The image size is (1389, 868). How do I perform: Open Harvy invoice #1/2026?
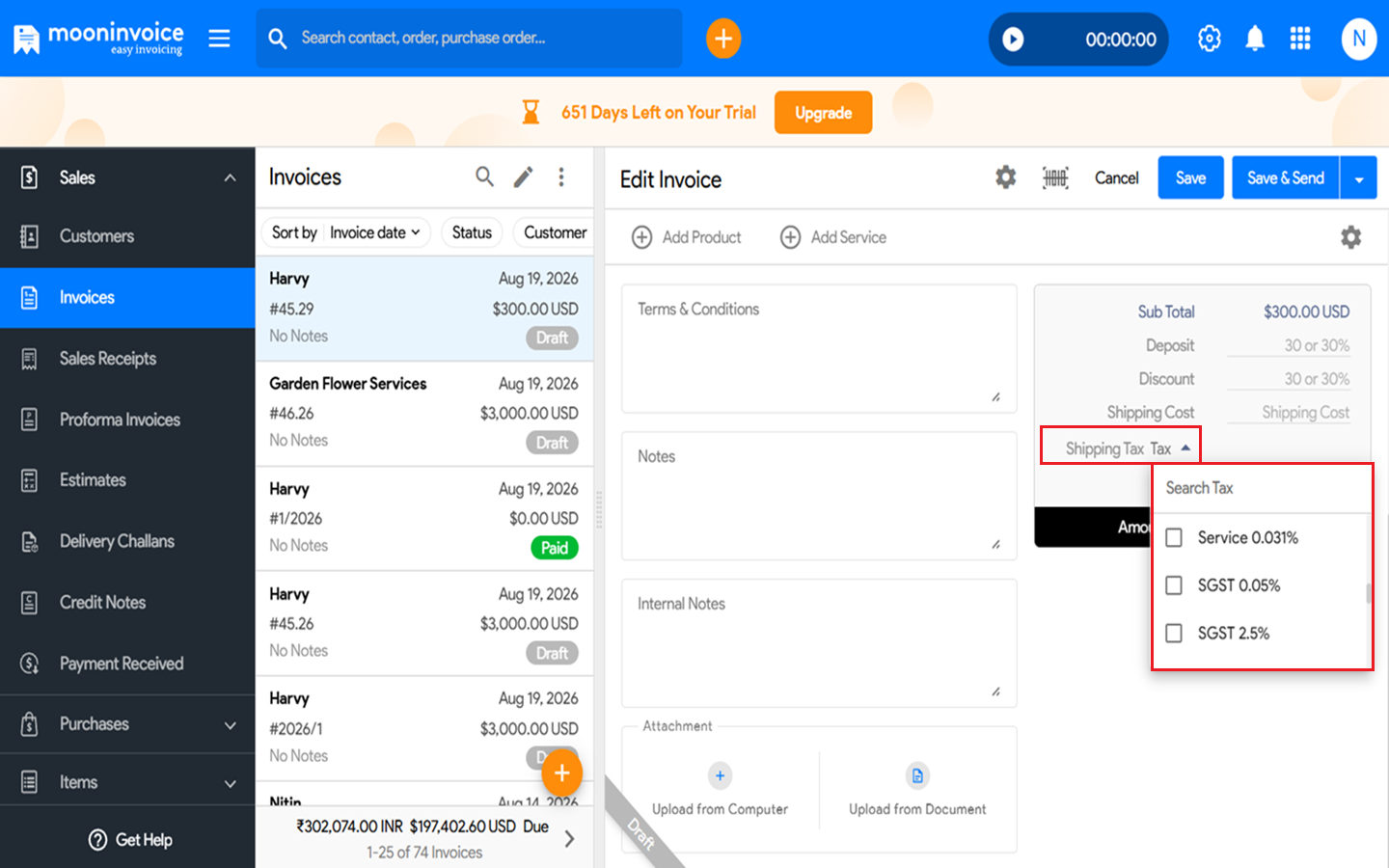coord(424,518)
